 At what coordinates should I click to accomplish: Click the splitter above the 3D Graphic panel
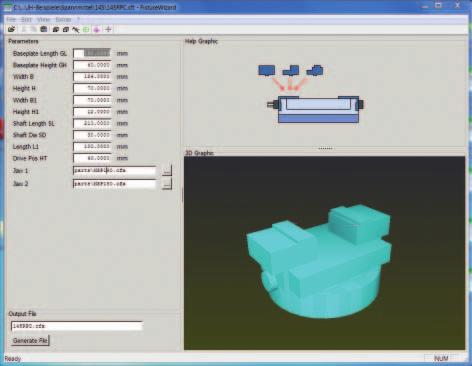(x=325, y=148)
